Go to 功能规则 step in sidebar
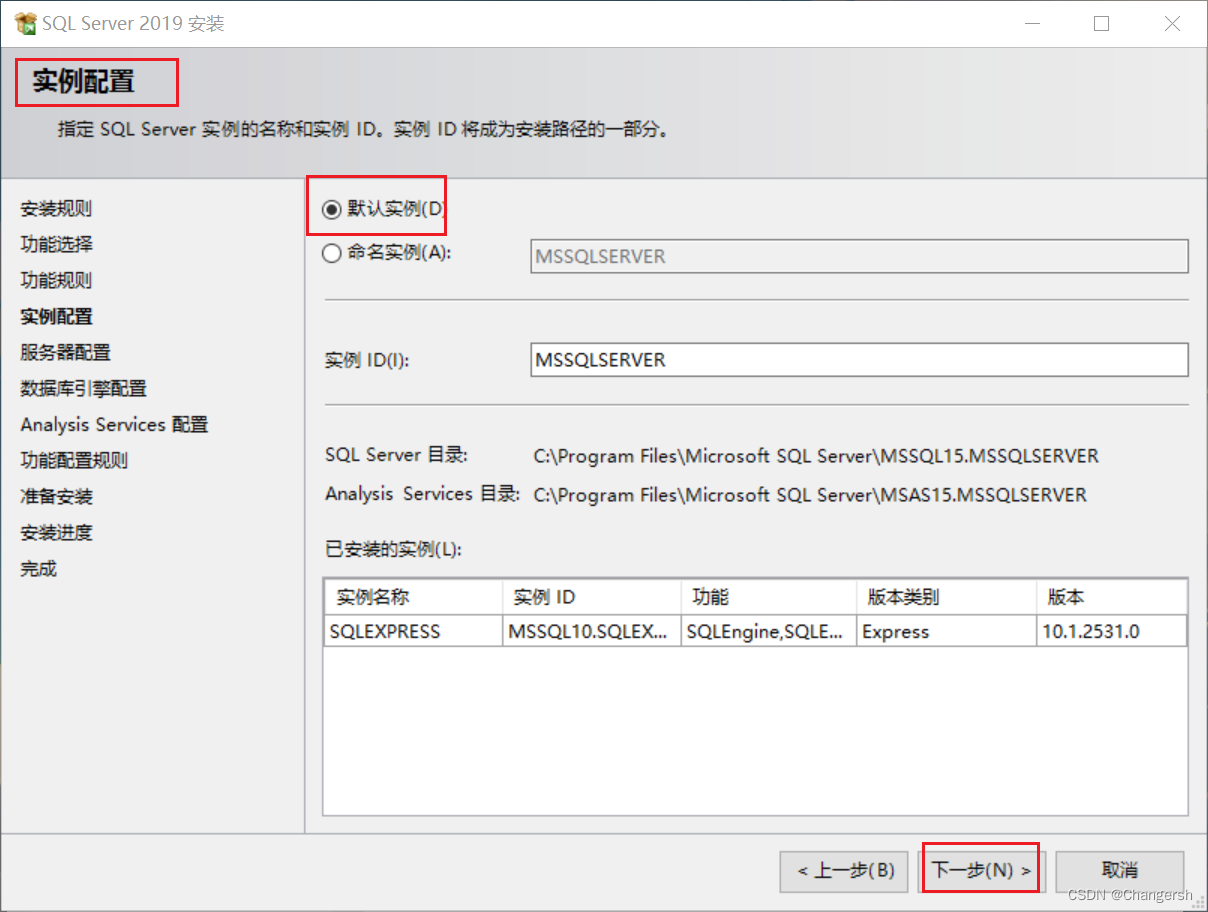Viewport: 1208px width, 912px height. point(56,281)
